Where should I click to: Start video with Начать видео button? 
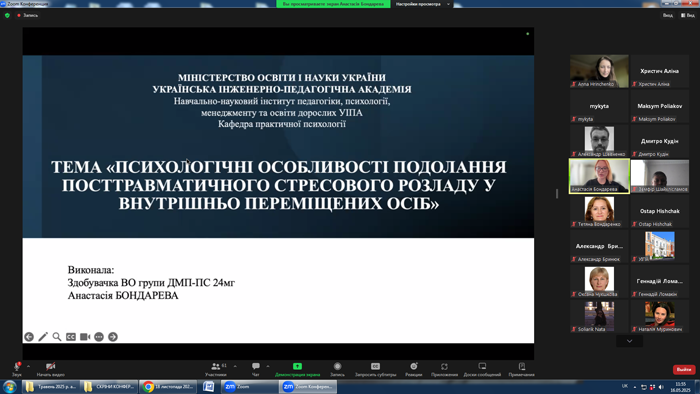[x=50, y=369]
